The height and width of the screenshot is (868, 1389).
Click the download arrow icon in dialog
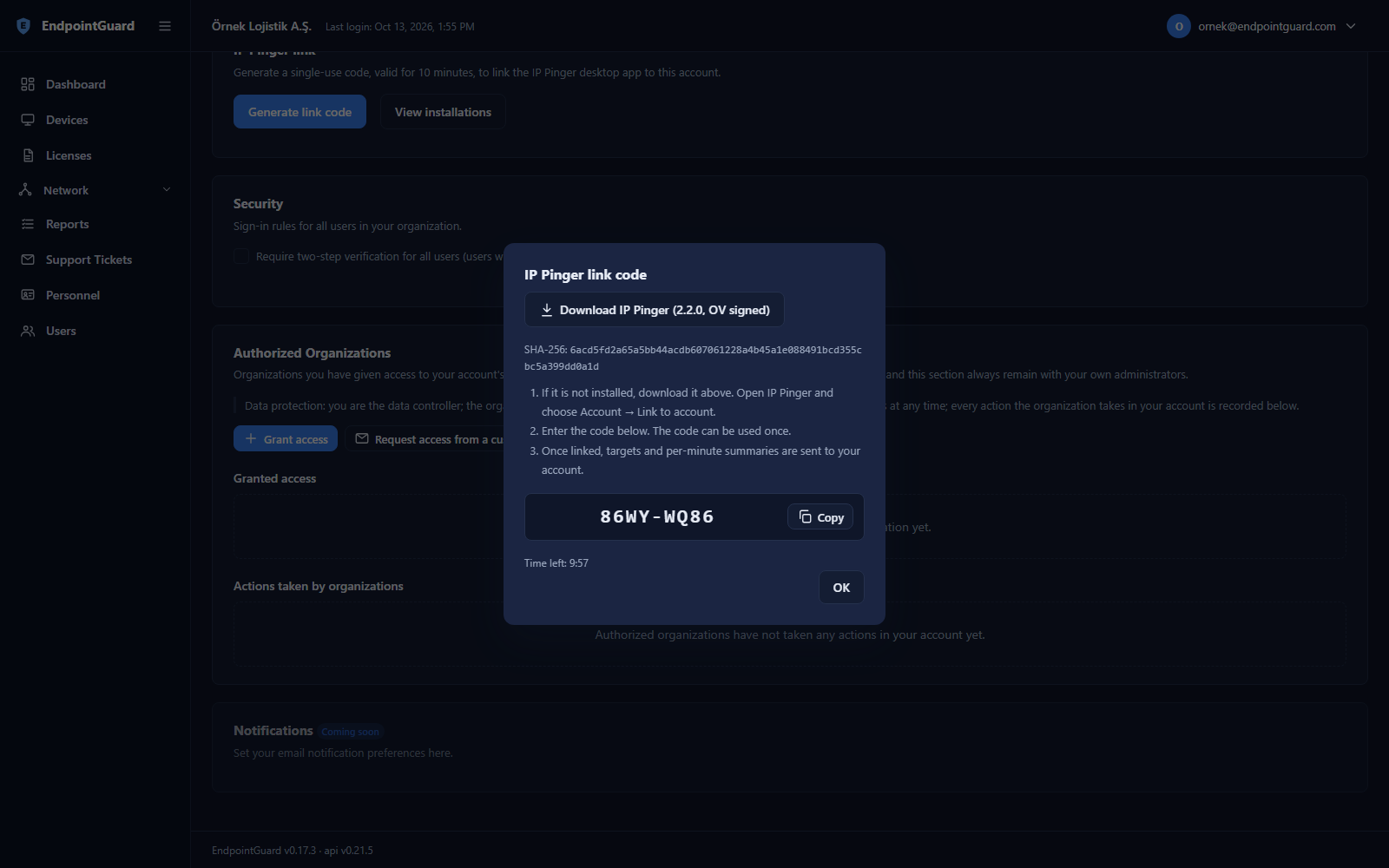coord(547,310)
